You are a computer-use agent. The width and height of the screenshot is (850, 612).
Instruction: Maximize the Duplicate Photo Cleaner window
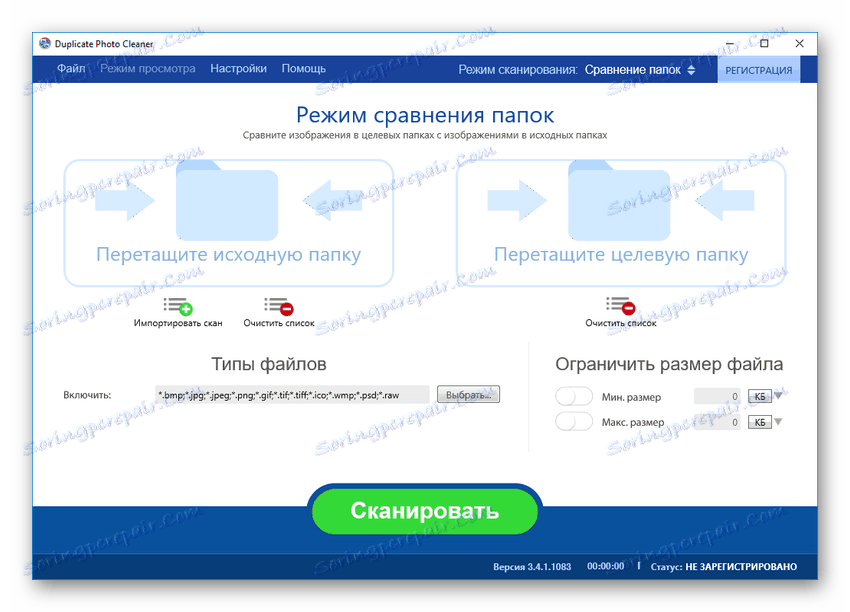coord(764,43)
